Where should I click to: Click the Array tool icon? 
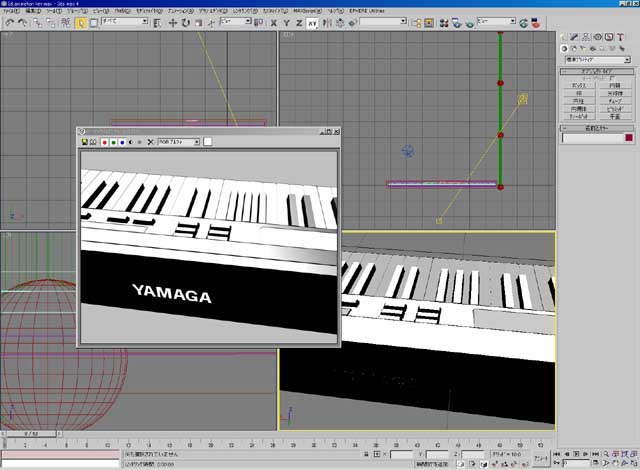click(340, 23)
